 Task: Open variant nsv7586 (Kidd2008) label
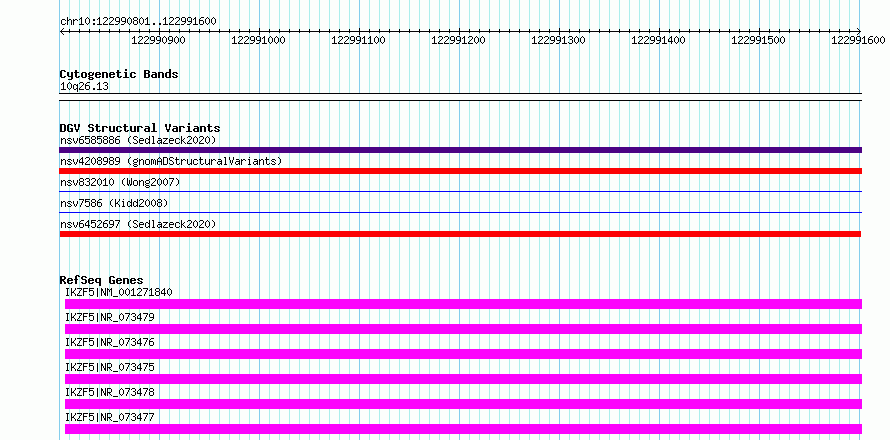click(114, 203)
